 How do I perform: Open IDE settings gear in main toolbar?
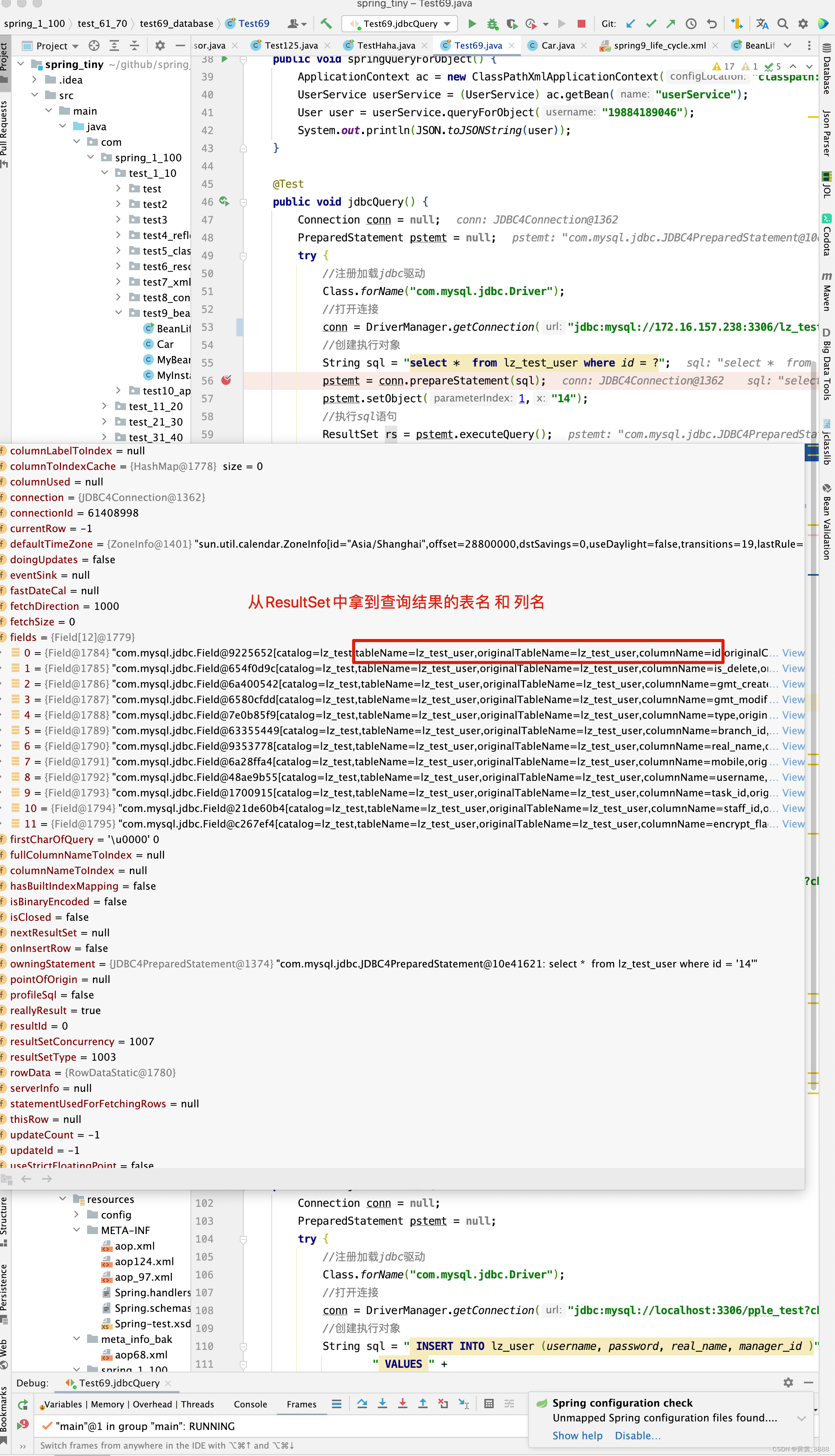coord(803,23)
